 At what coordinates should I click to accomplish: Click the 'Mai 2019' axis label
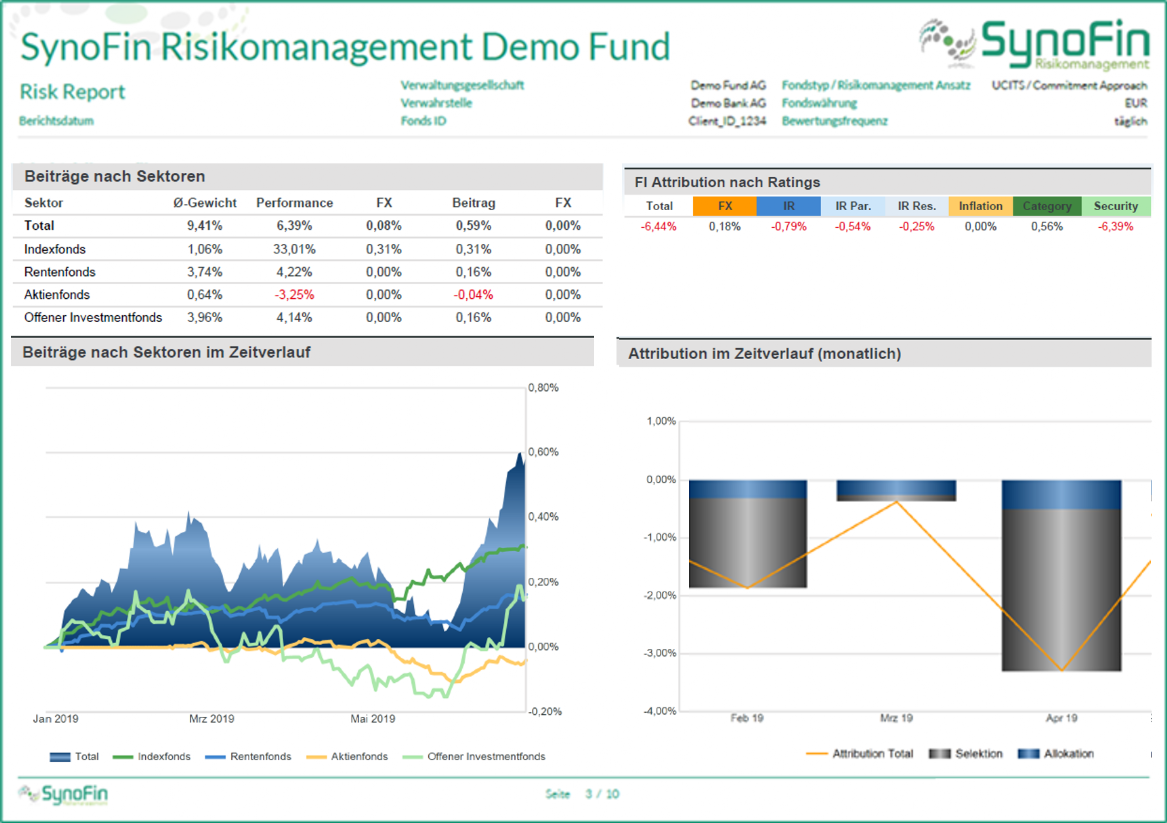pyautogui.click(x=373, y=719)
